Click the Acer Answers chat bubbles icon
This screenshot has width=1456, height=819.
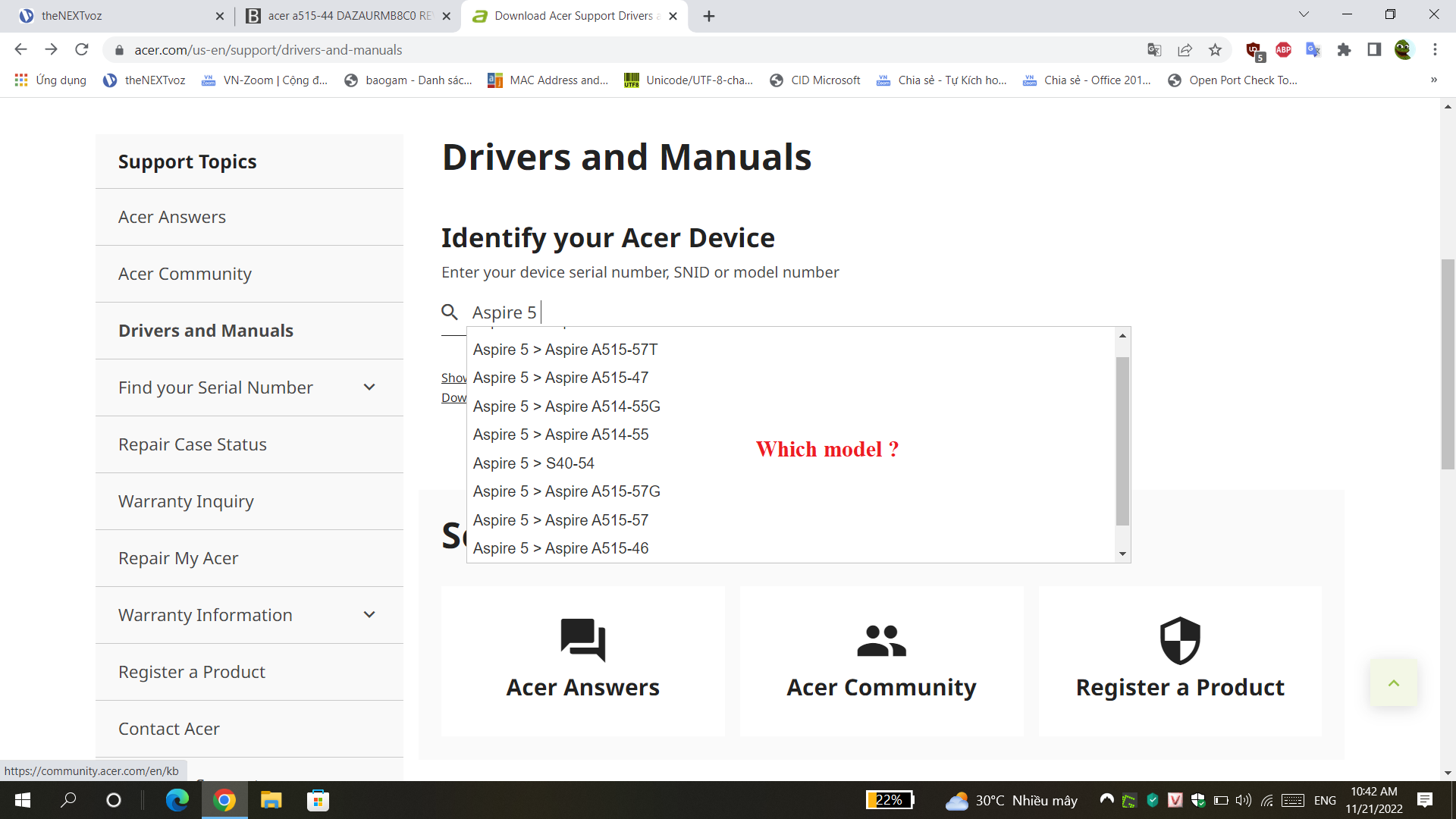click(582, 639)
